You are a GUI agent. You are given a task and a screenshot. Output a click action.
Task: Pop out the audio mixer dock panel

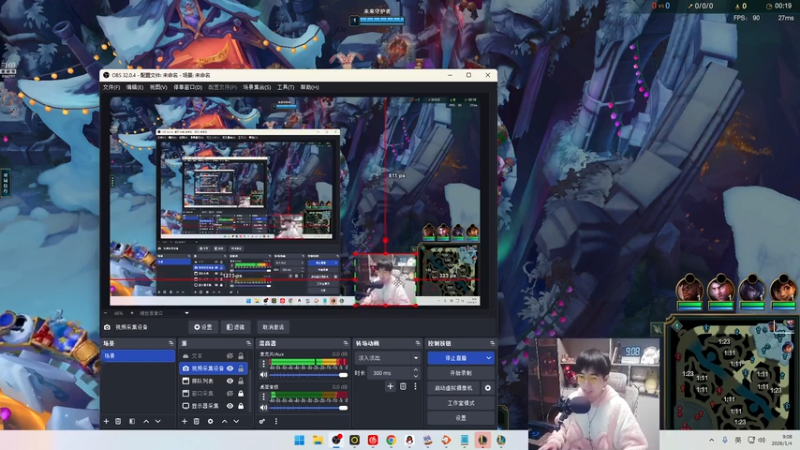pos(345,343)
